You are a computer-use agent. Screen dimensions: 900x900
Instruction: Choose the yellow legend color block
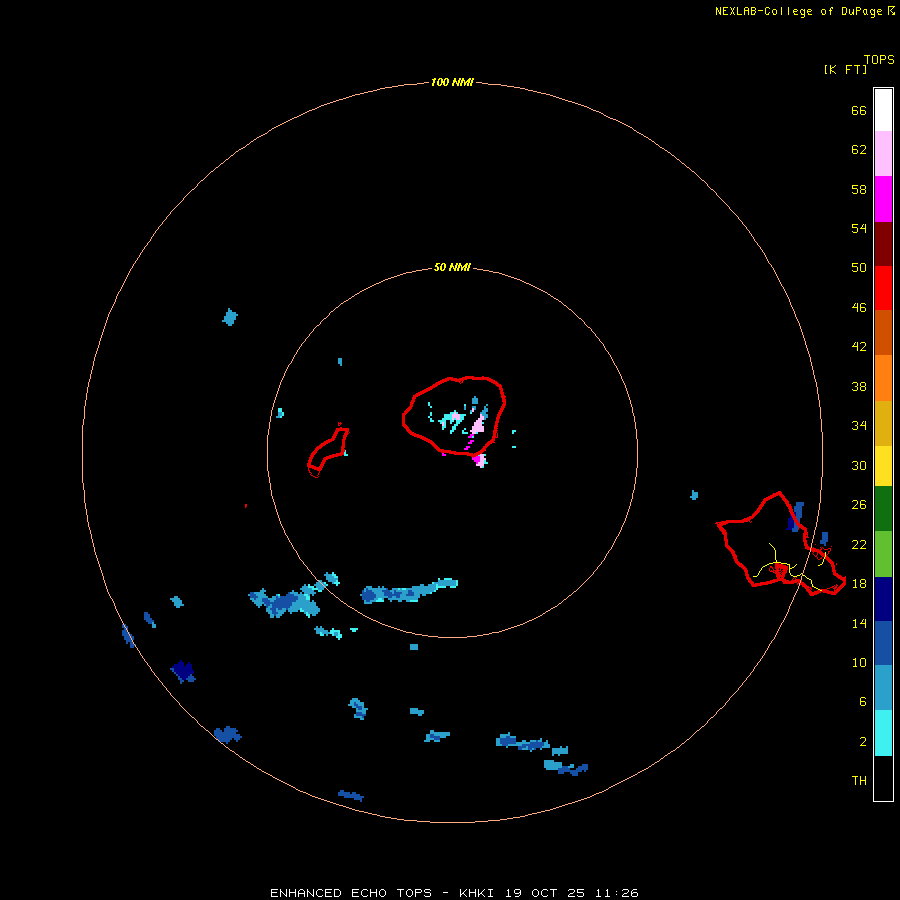[883, 466]
